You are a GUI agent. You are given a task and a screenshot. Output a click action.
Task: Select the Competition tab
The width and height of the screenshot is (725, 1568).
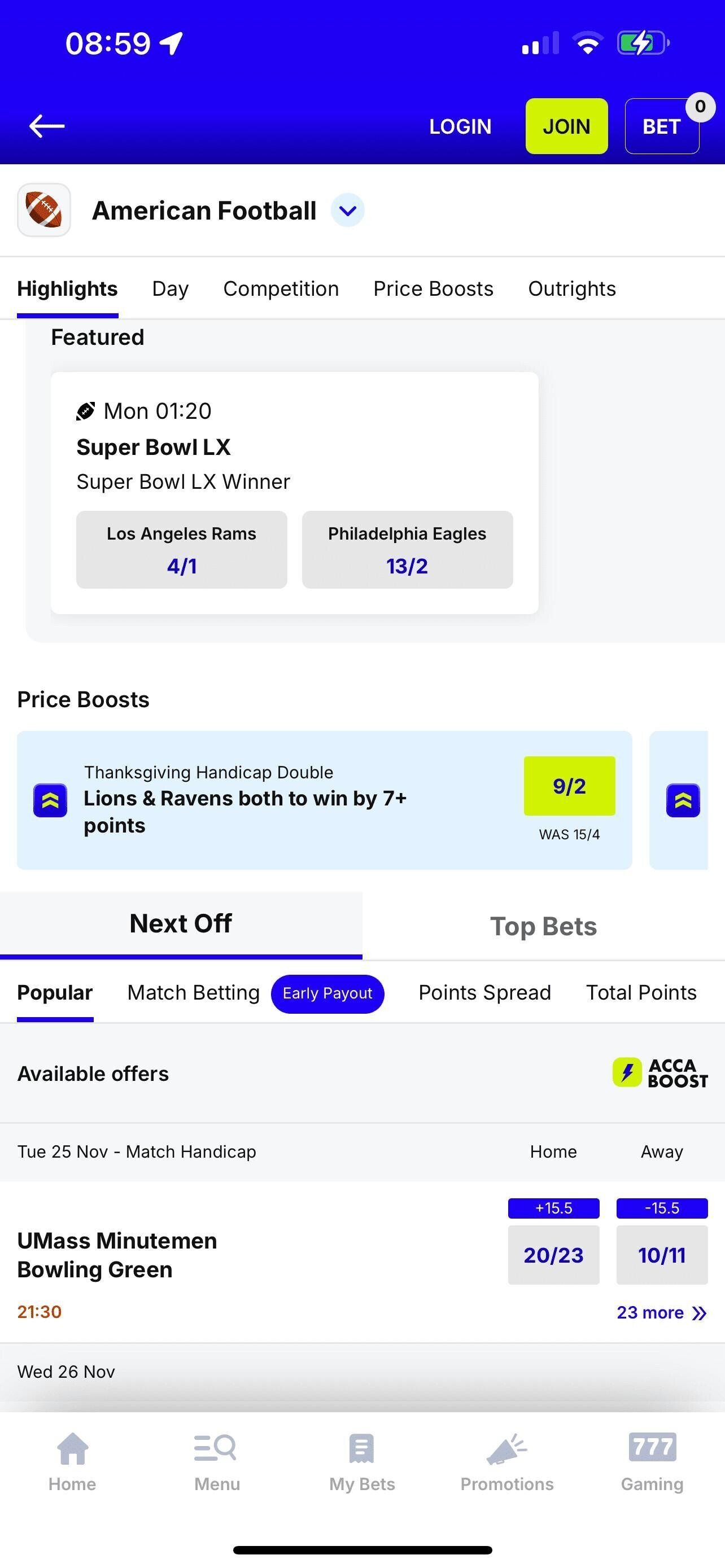coord(281,288)
